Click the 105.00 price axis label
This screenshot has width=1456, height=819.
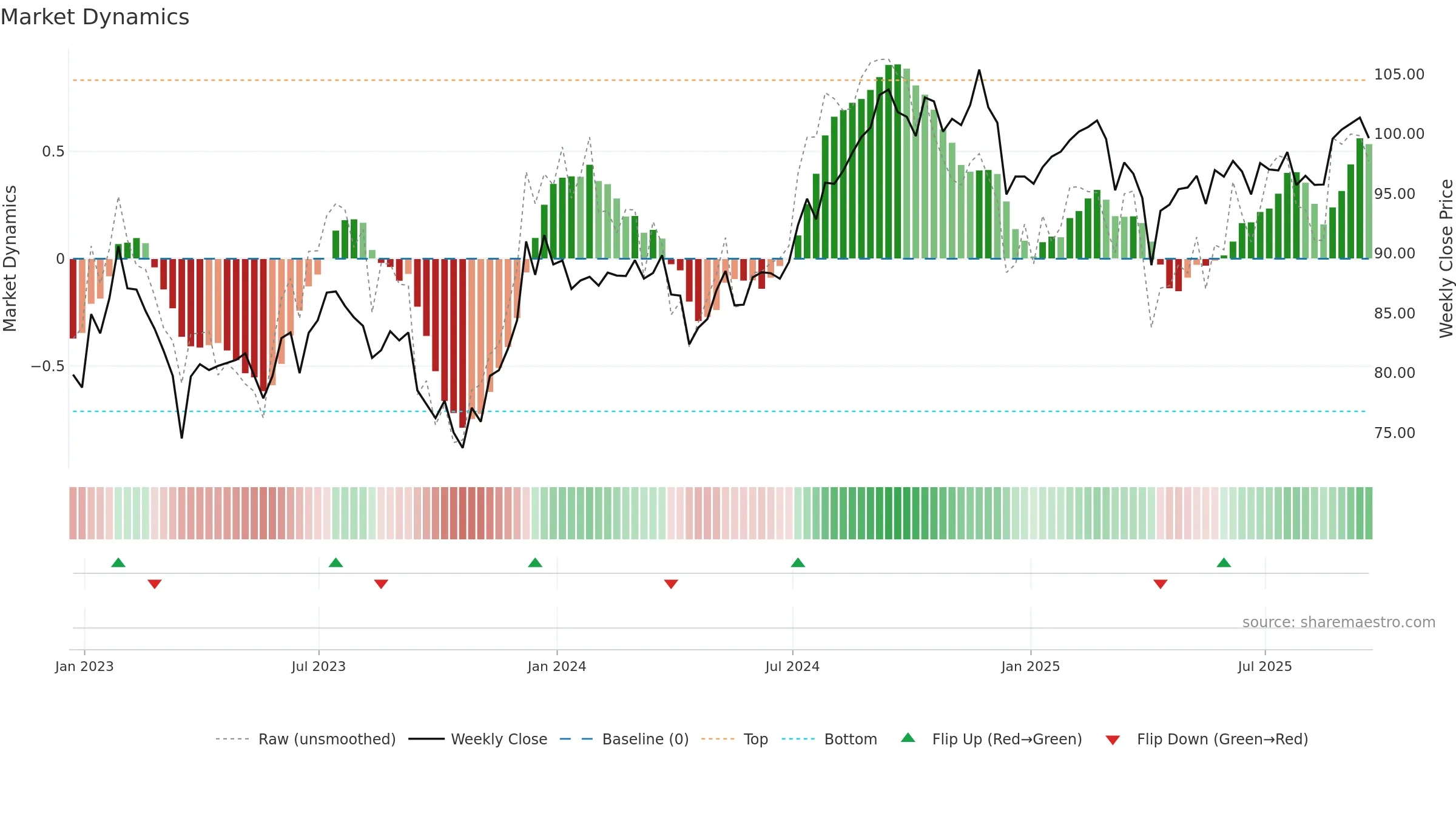(1399, 74)
